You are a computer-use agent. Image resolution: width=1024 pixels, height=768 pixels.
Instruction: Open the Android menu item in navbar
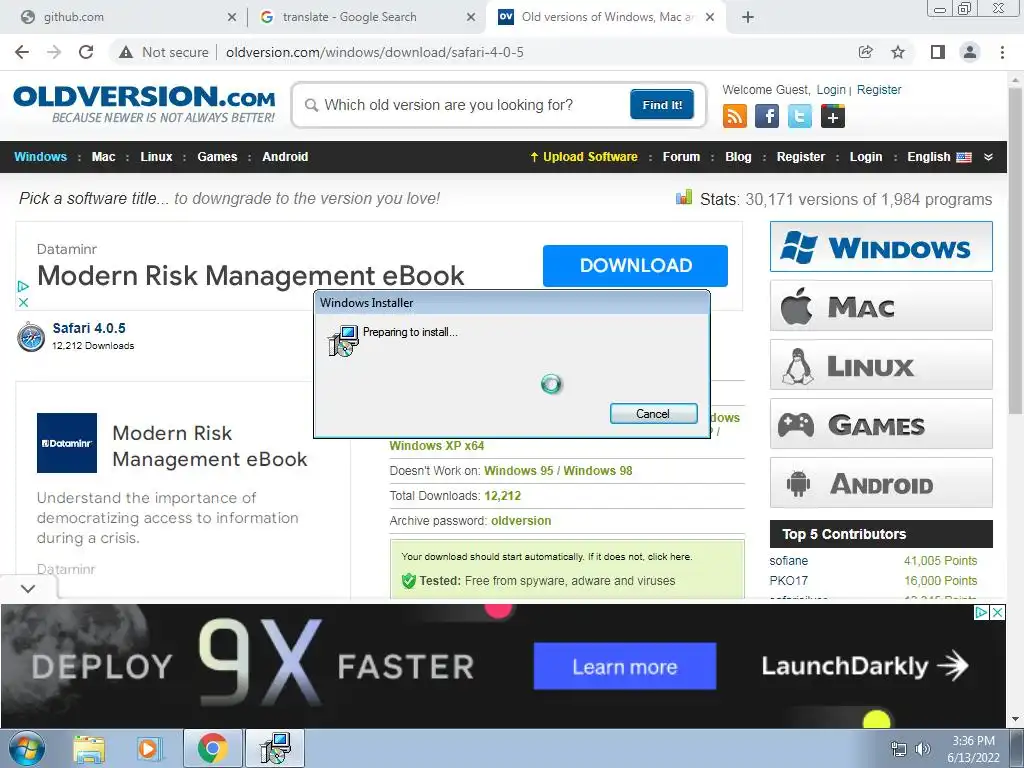pos(285,157)
